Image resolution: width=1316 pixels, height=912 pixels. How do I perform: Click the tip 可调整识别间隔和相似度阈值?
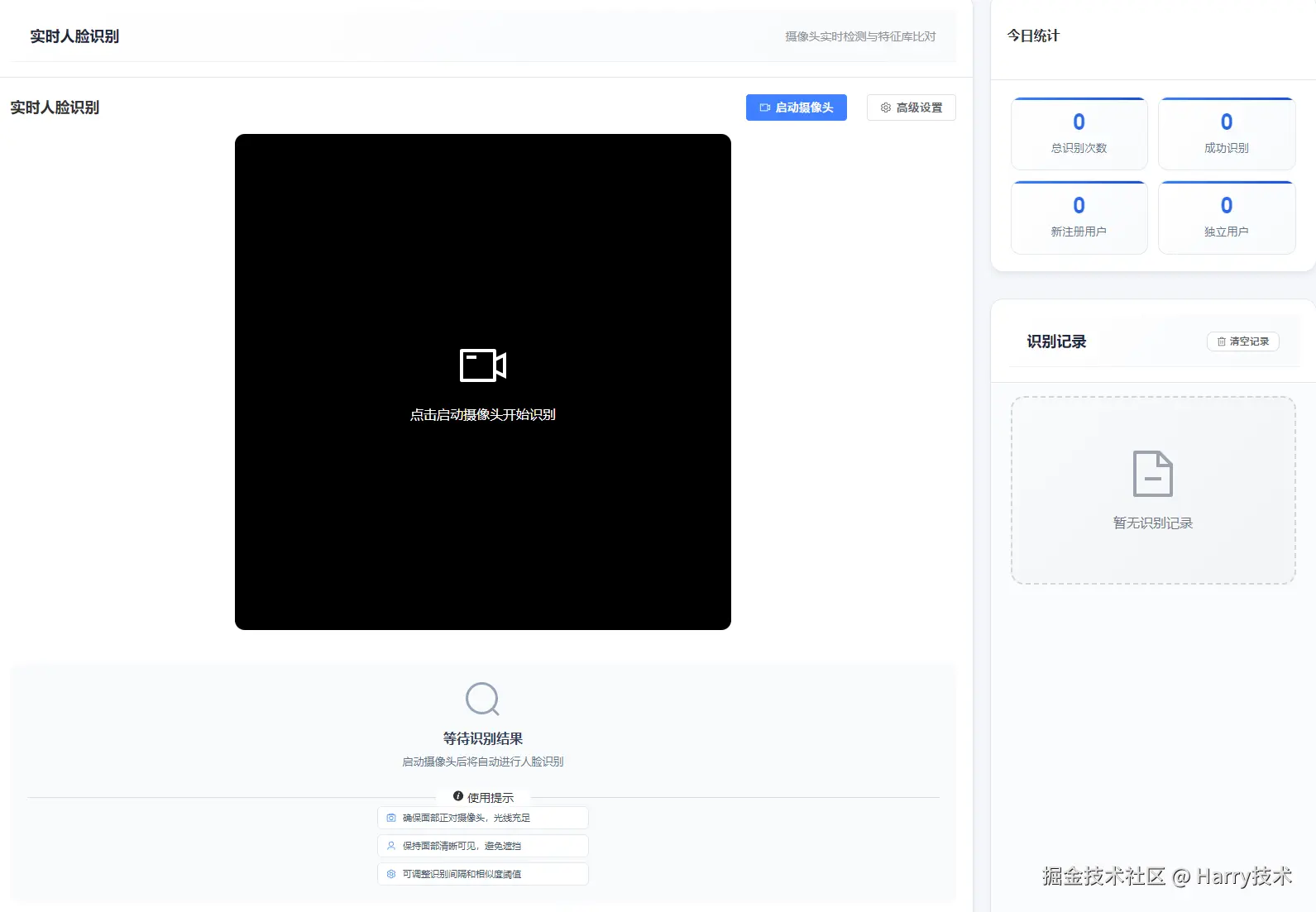pos(483,874)
